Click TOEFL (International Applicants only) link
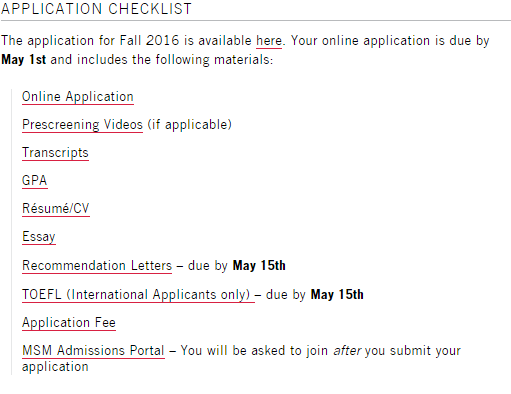 [x=138, y=295]
